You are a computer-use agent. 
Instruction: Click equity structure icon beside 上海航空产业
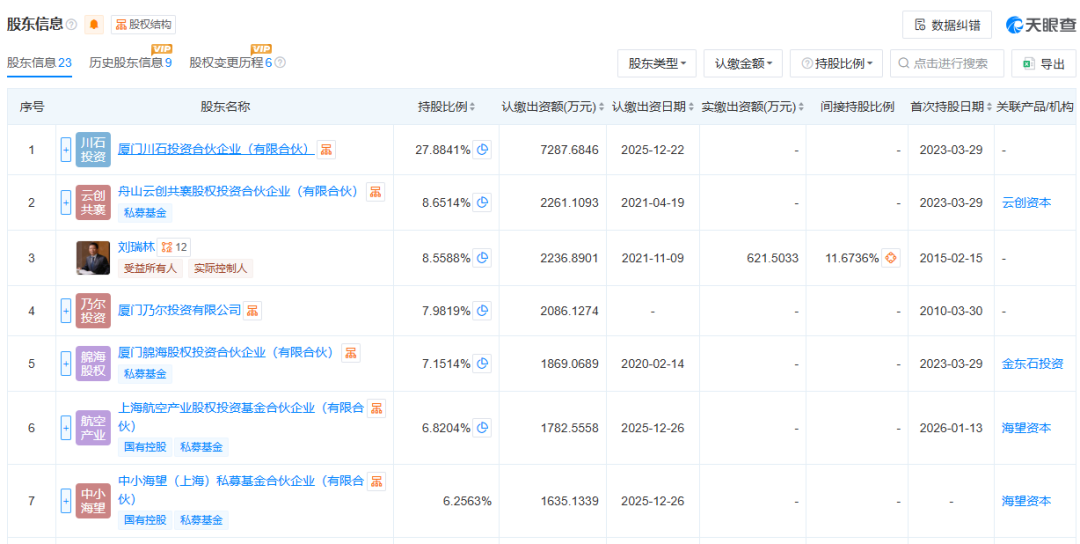(x=377, y=408)
